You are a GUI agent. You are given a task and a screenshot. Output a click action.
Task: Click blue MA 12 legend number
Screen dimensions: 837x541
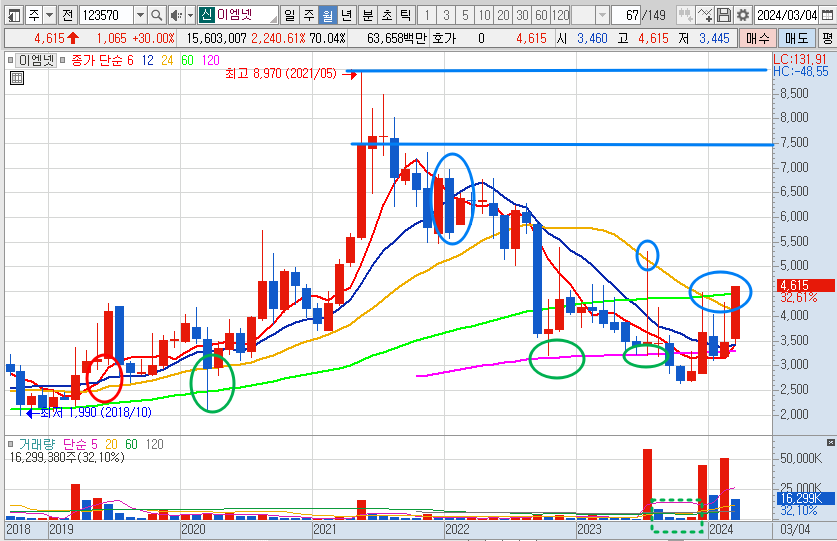pos(148,60)
